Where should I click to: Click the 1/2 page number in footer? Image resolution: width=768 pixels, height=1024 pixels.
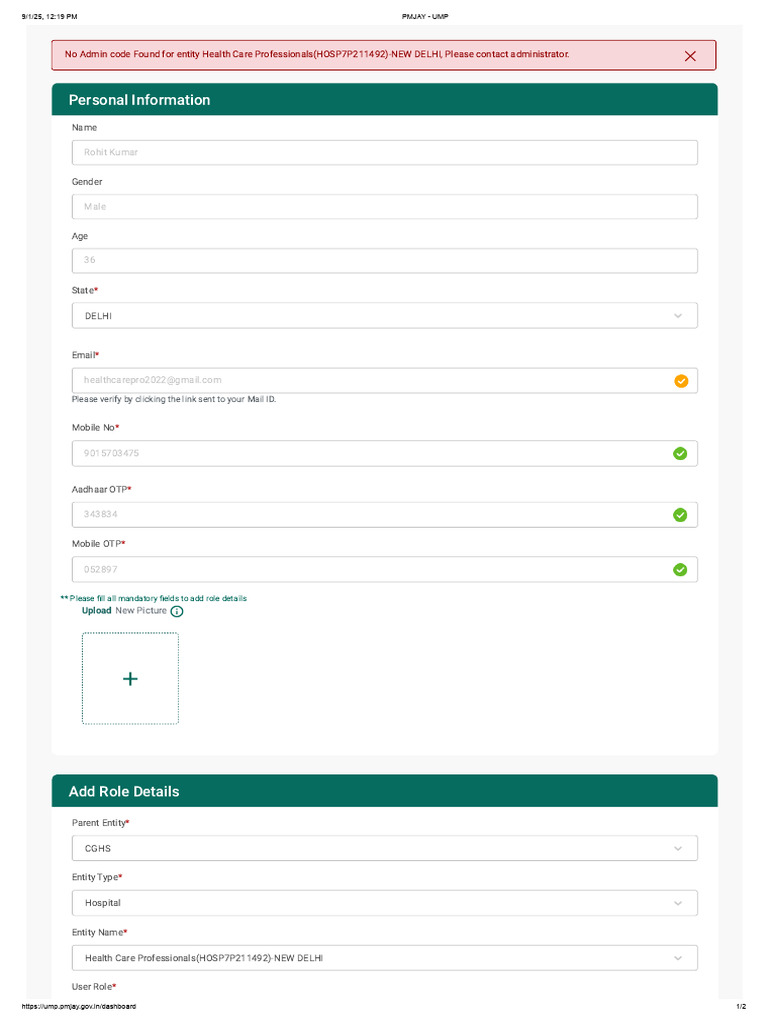[x=741, y=1006]
